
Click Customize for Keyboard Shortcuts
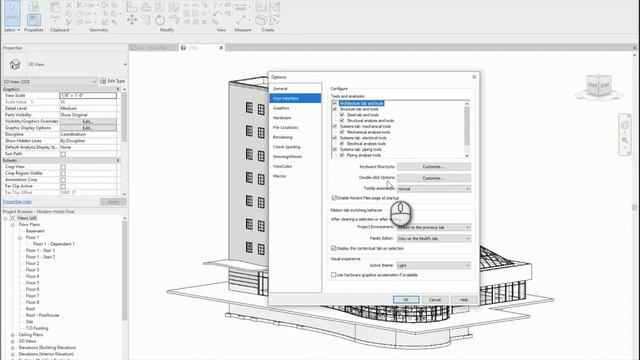(433, 167)
